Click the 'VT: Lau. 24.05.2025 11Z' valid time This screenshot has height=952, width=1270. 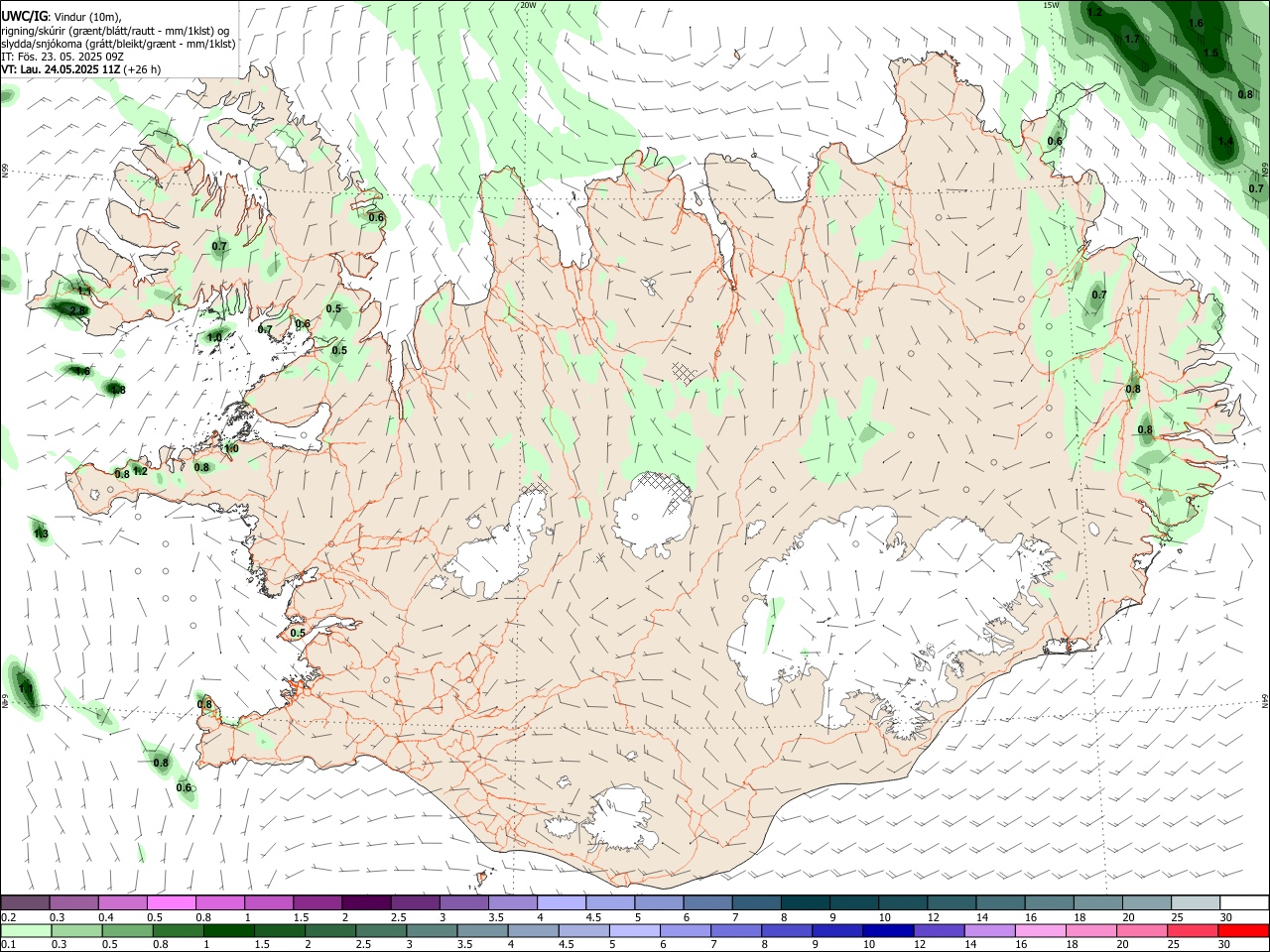pyautogui.click(x=62, y=69)
